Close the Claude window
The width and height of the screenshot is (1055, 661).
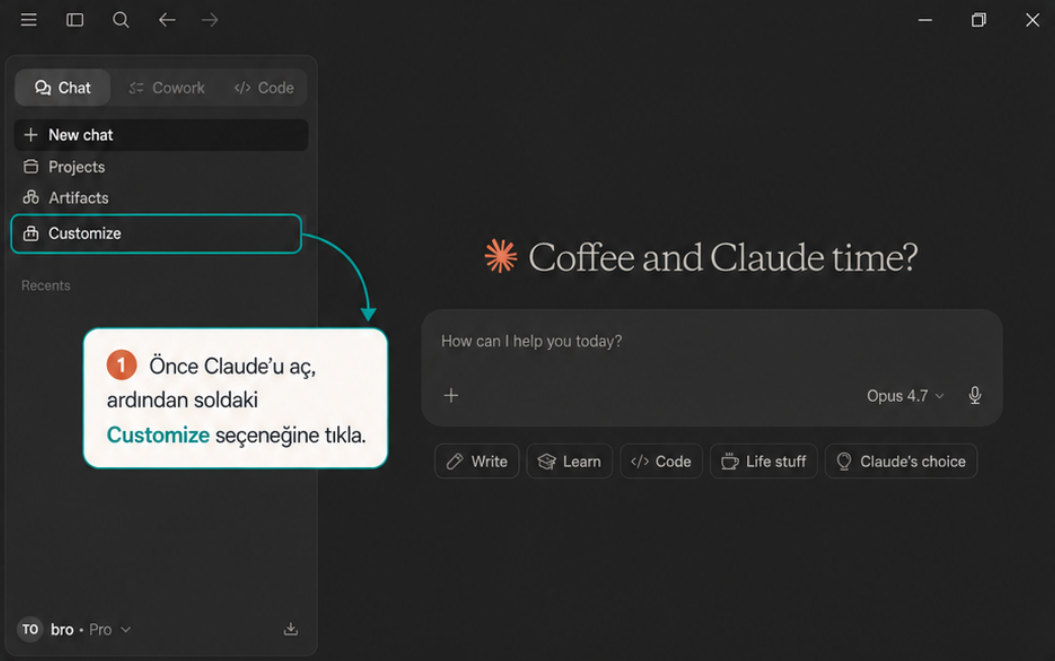(1032, 20)
